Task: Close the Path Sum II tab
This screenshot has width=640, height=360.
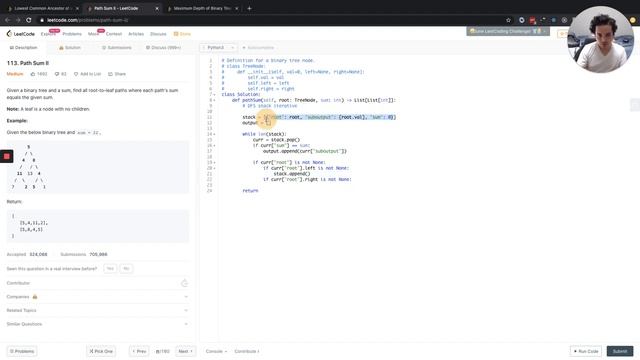Action: (157, 8)
